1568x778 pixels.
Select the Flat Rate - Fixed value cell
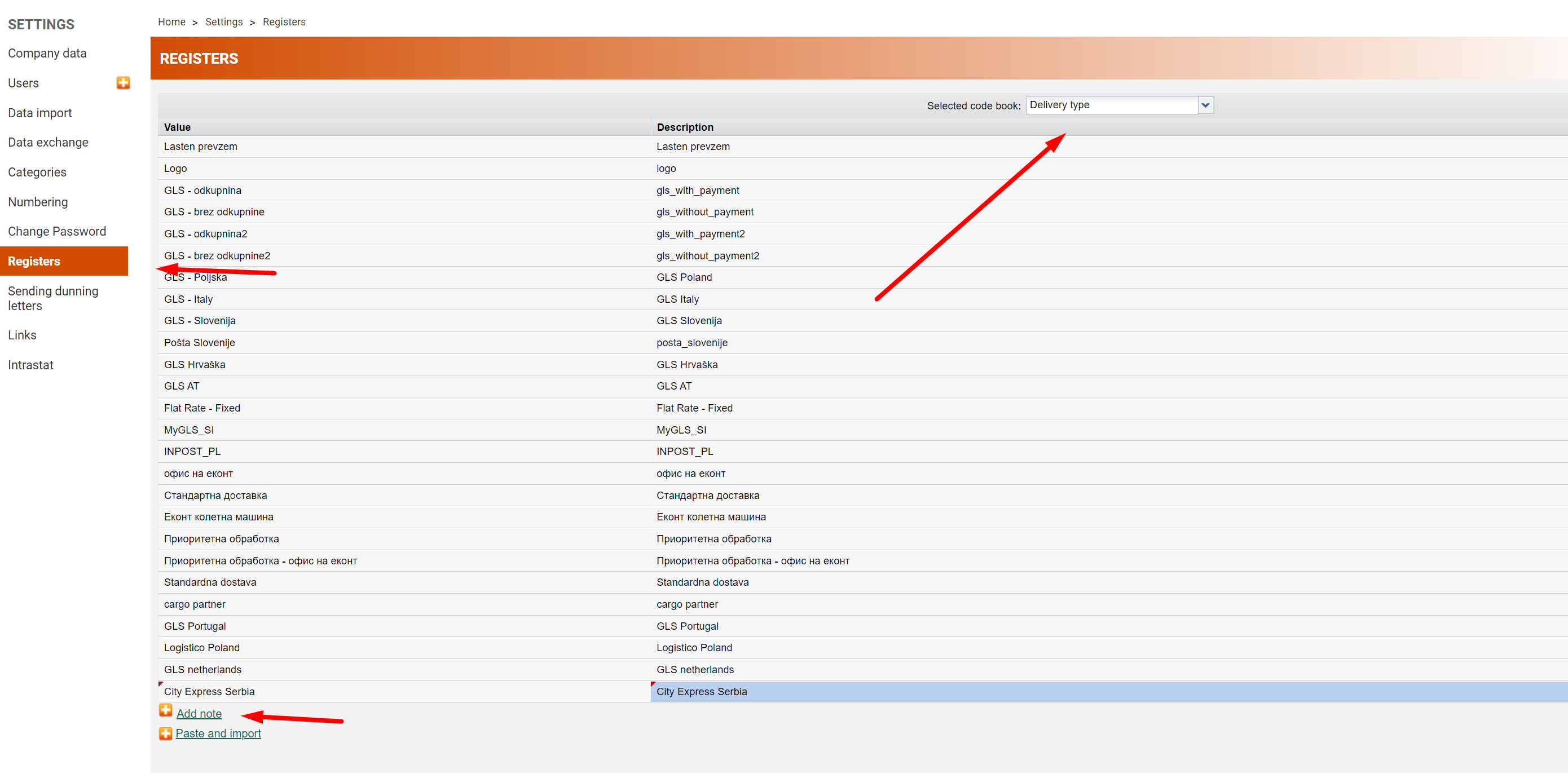point(202,409)
